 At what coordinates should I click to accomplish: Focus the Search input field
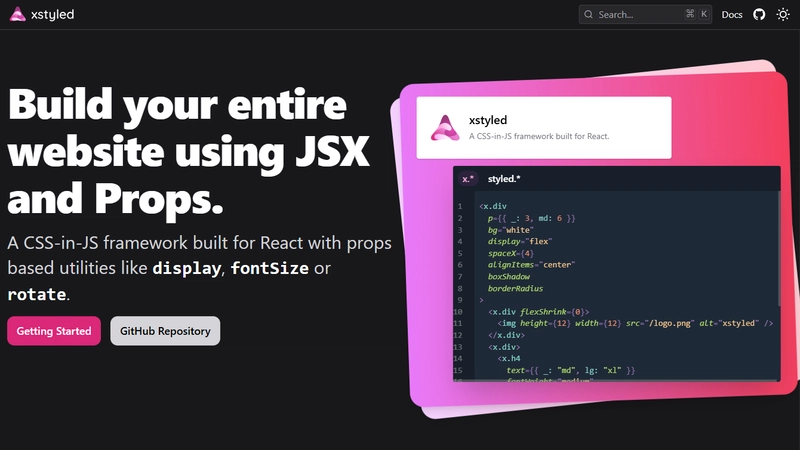(x=645, y=14)
